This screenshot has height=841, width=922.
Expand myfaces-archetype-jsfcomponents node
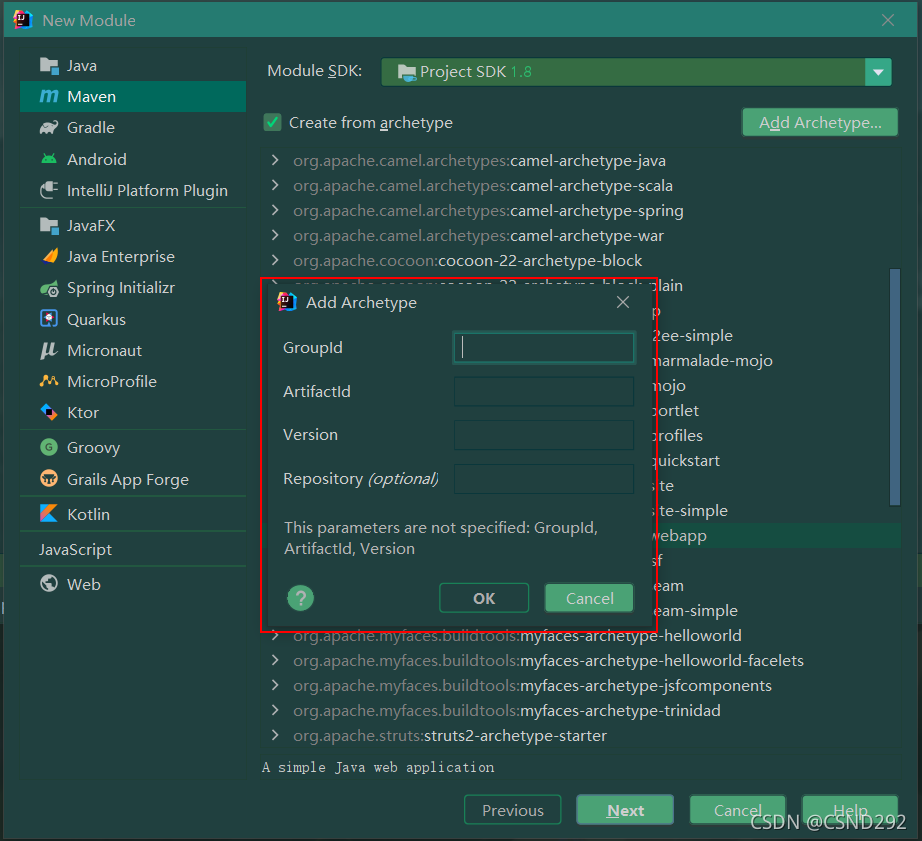(x=275, y=685)
